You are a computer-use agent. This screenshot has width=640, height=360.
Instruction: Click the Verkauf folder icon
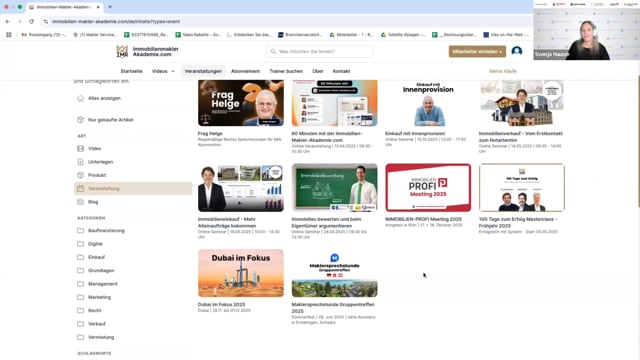coord(80,324)
